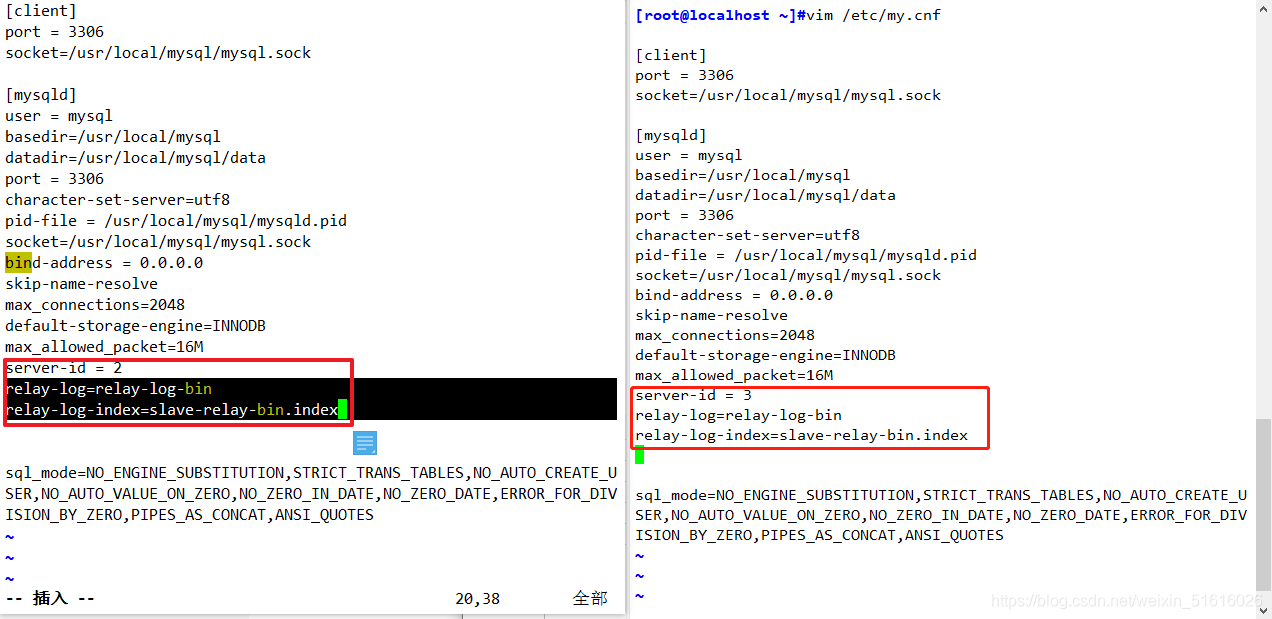This screenshot has height=619, width=1272.
Task: Click max_connections=2048 in right terminal
Action: coord(725,335)
